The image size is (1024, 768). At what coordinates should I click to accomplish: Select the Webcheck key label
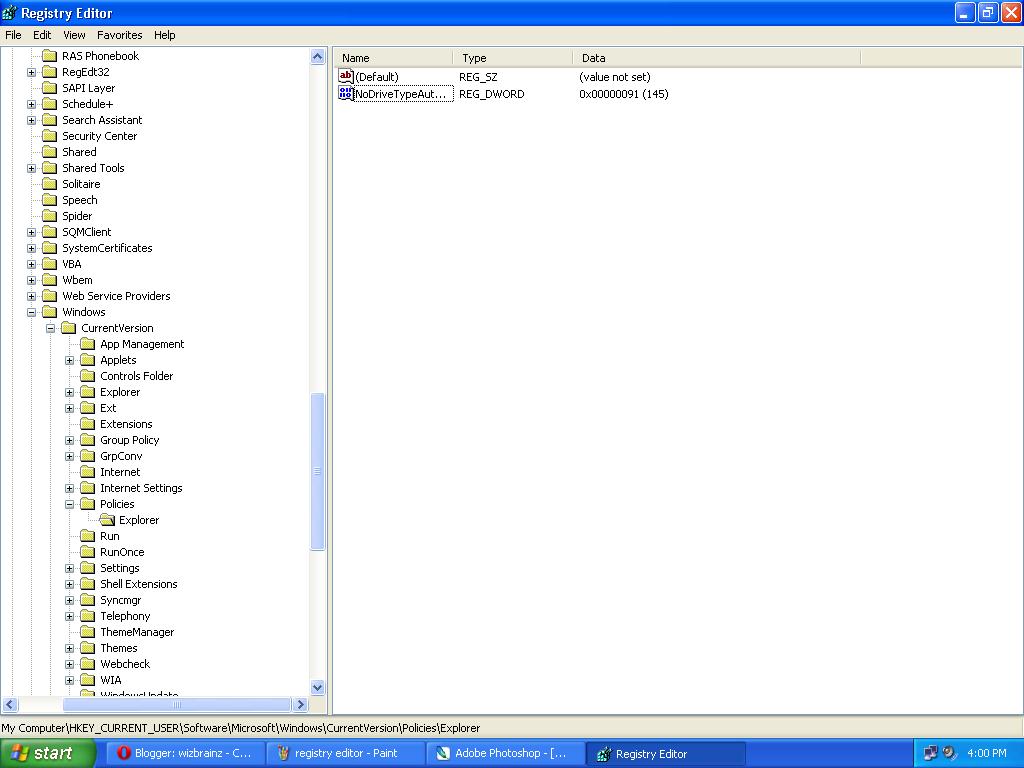coord(125,664)
